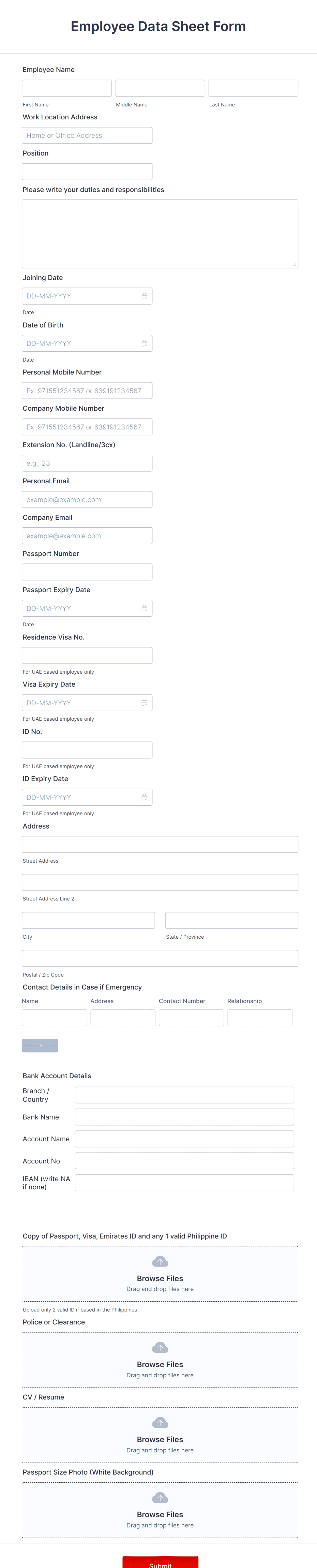
Task: Click Browse Files for Passport Size Photo upload
Action: 160,1514
